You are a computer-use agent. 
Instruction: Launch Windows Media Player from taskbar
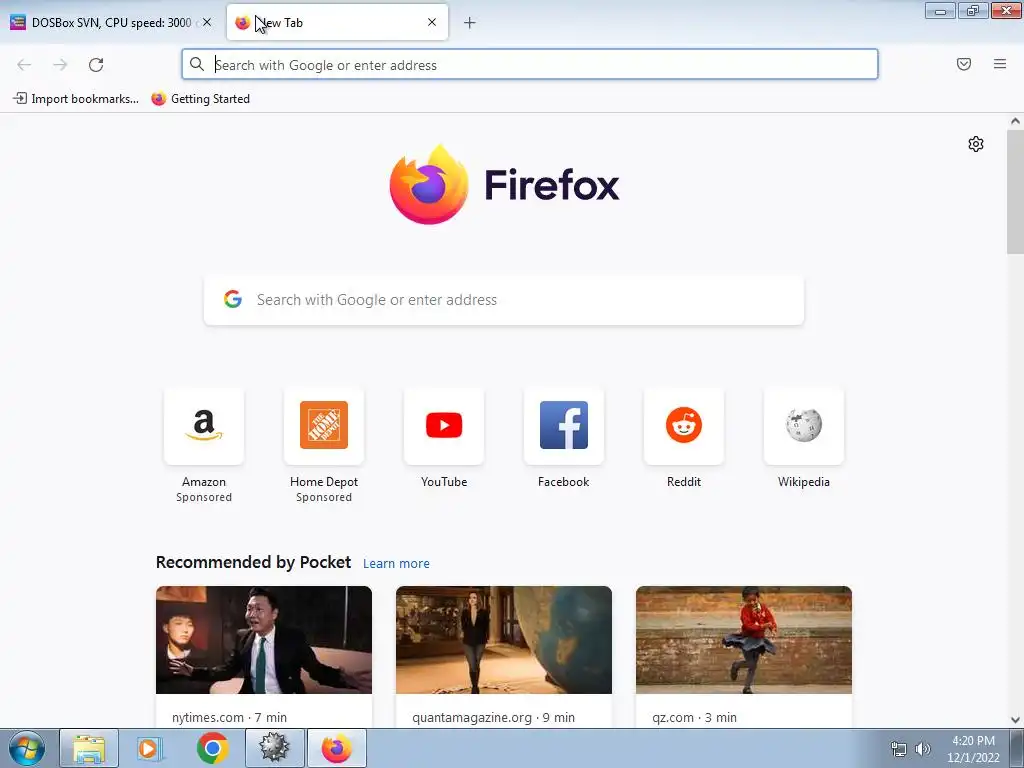click(x=150, y=748)
